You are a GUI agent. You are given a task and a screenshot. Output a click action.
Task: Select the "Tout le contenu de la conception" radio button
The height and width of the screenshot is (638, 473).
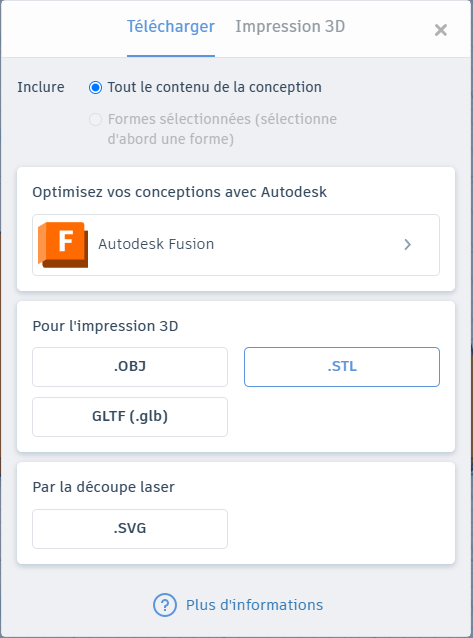pyautogui.click(x=95, y=87)
